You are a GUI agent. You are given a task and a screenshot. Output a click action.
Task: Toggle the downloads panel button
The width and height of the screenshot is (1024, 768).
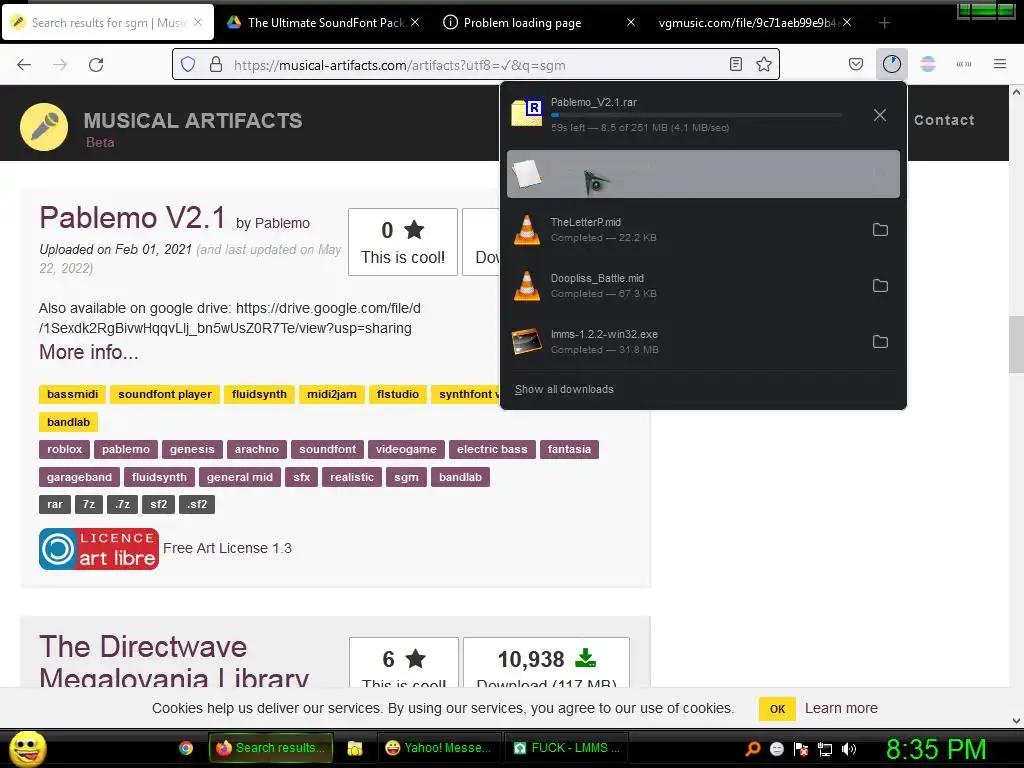click(x=891, y=64)
